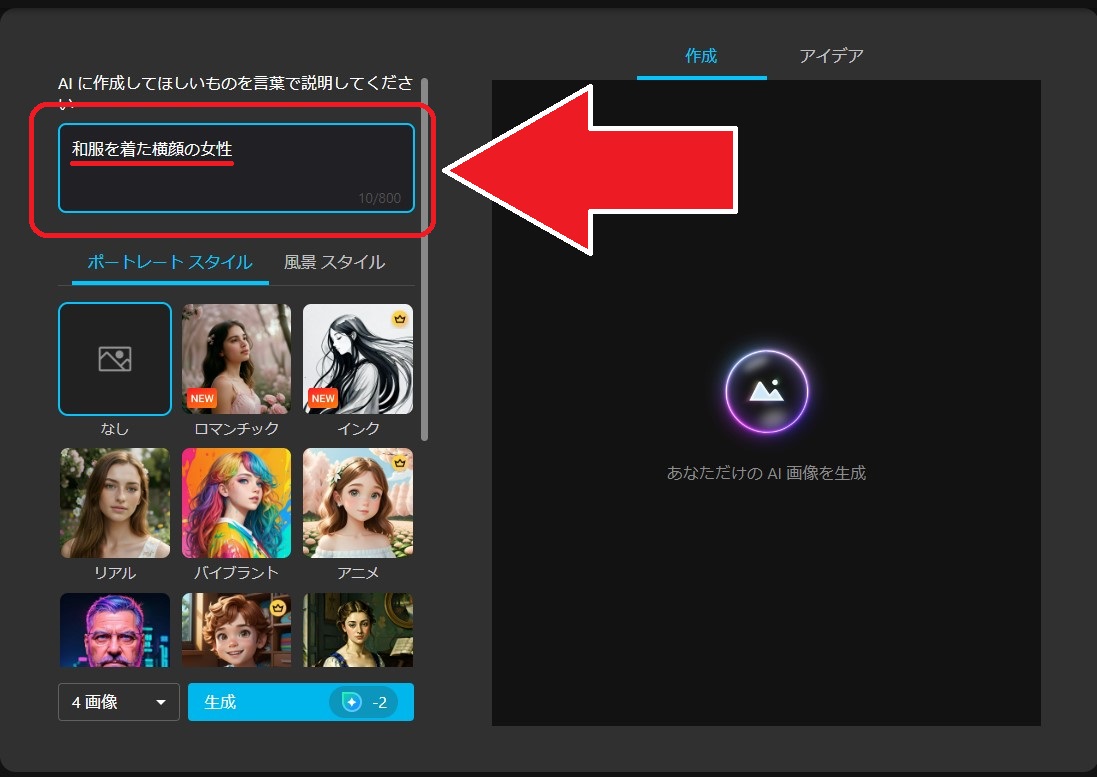The width and height of the screenshot is (1097, 777).
Task: Select the リアル portrait style
Action: tap(115, 502)
